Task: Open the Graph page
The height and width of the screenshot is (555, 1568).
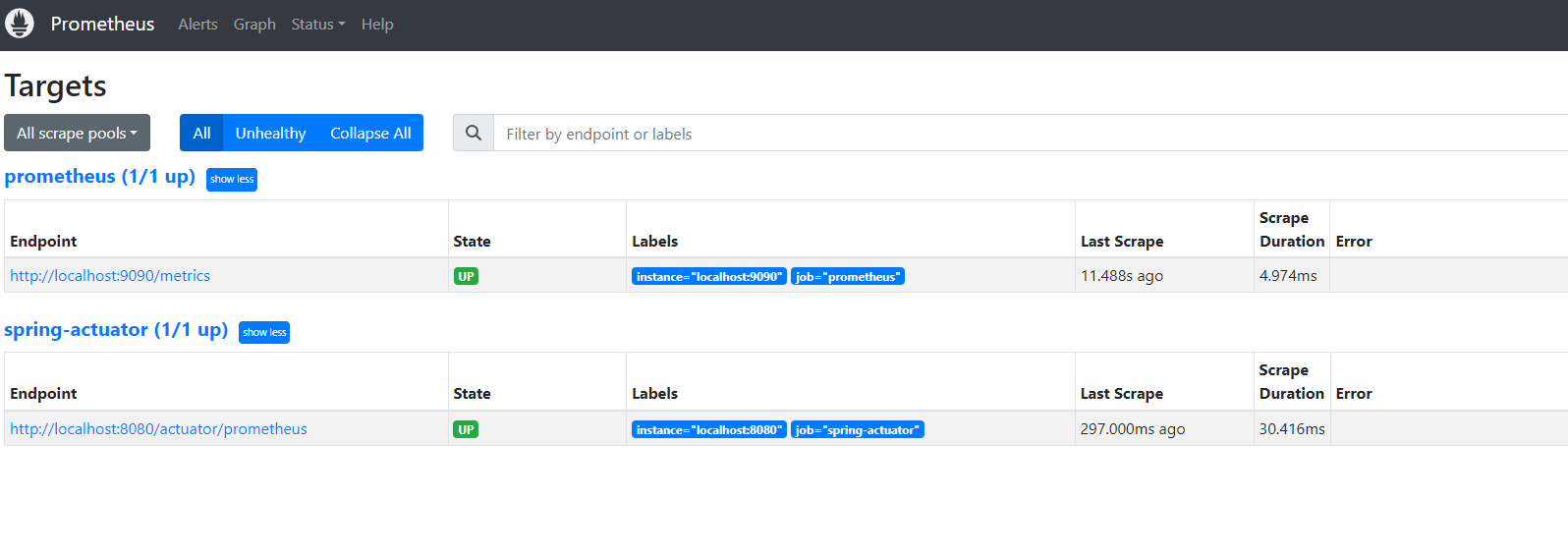Action: tap(254, 25)
